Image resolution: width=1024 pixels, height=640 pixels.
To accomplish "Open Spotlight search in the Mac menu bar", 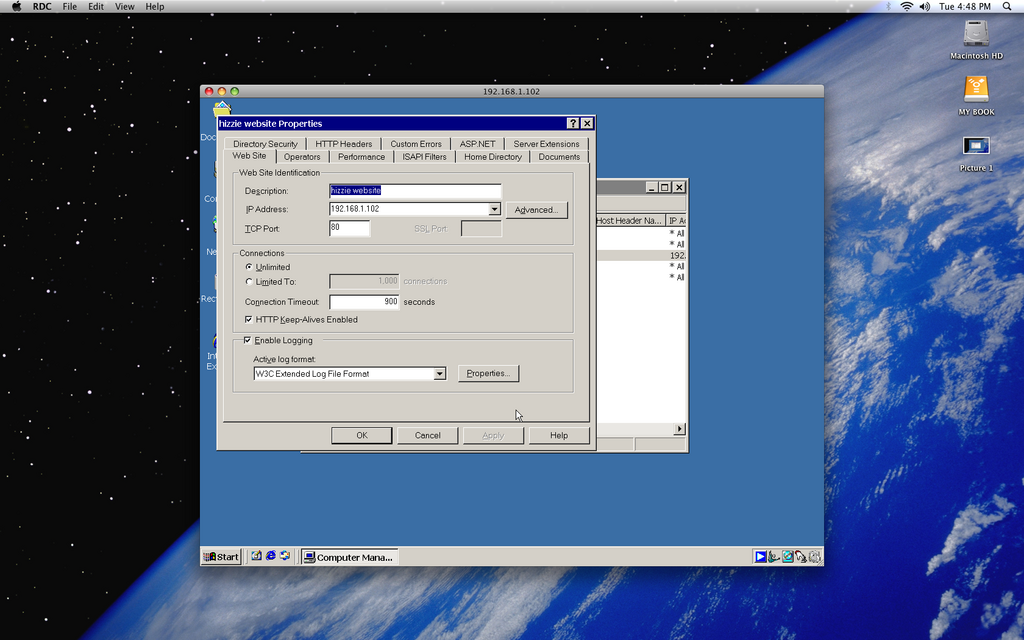I will (x=1007, y=7).
